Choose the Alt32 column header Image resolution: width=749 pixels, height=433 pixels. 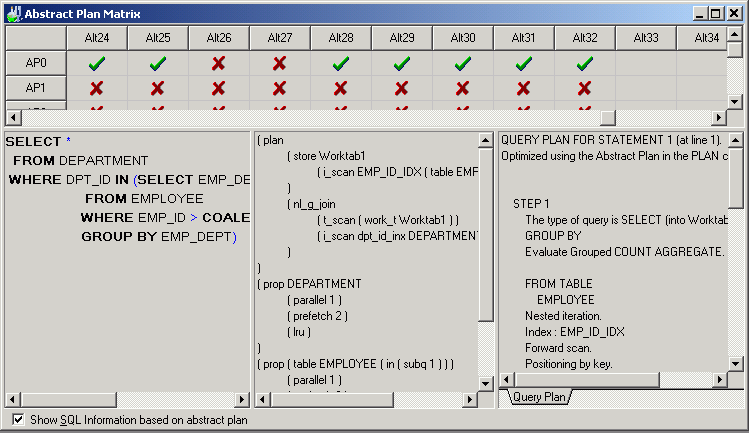[x=585, y=38]
